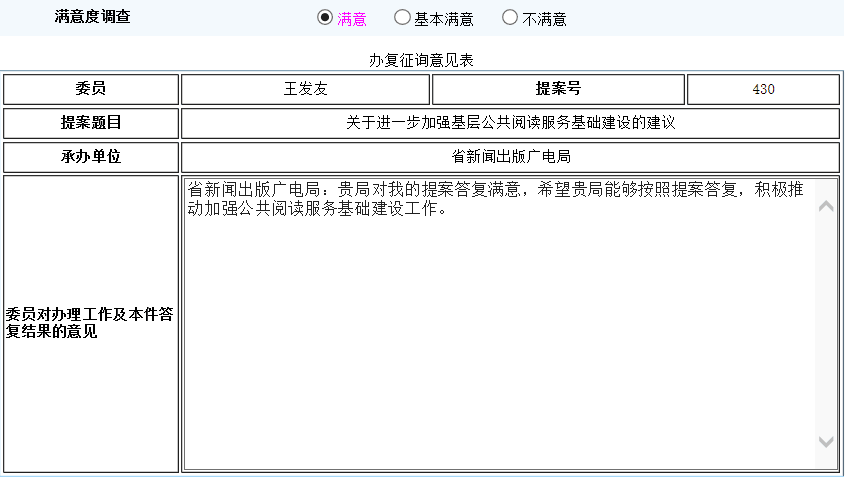
Task: Click the textarea scroll up arrow
Action: tap(826, 206)
